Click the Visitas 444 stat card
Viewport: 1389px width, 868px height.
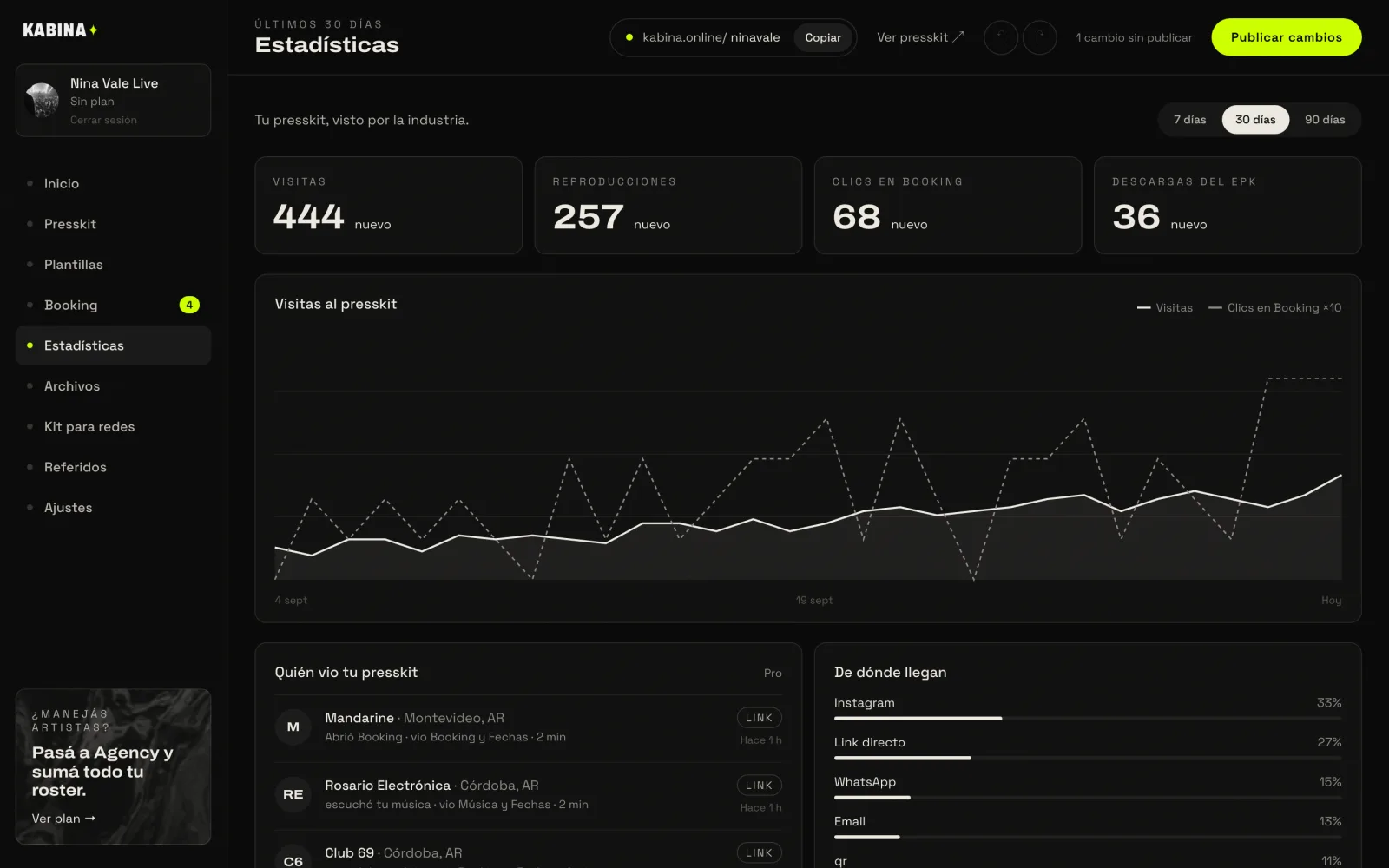pos(388,206)
